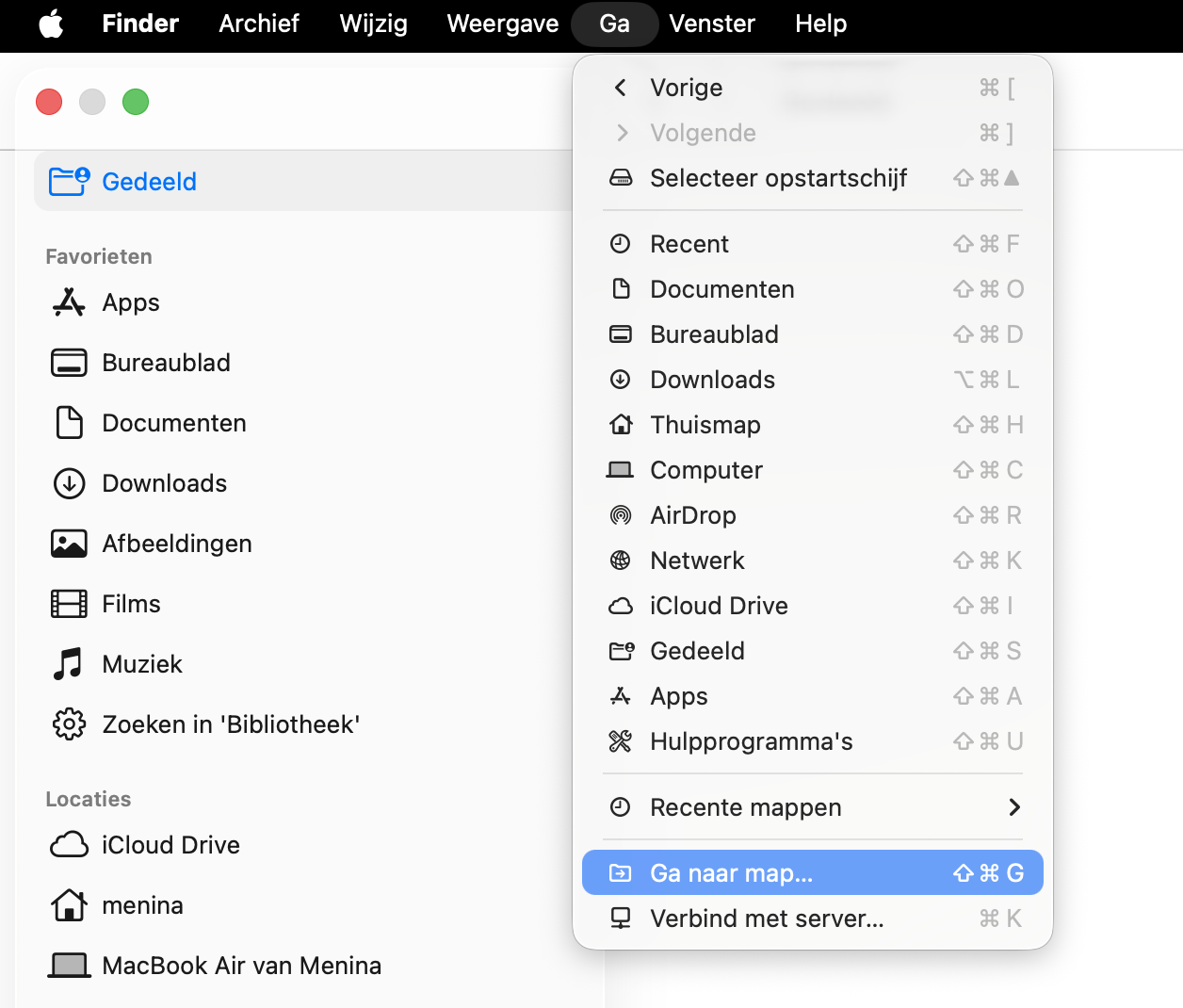Select Bureaublad text in sidebar
This screenshot has width=1183, height=1008.
point(167,363)
